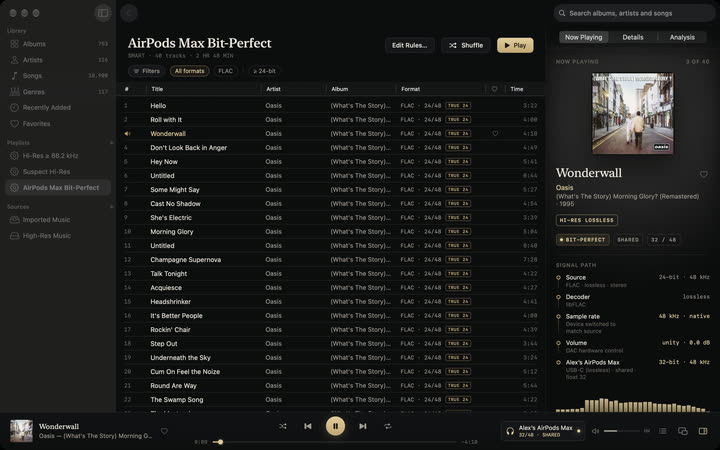Viewport: 720px width, 450px height.
Task: Select the track Don't Look Back in Anger
Action: 331,147
